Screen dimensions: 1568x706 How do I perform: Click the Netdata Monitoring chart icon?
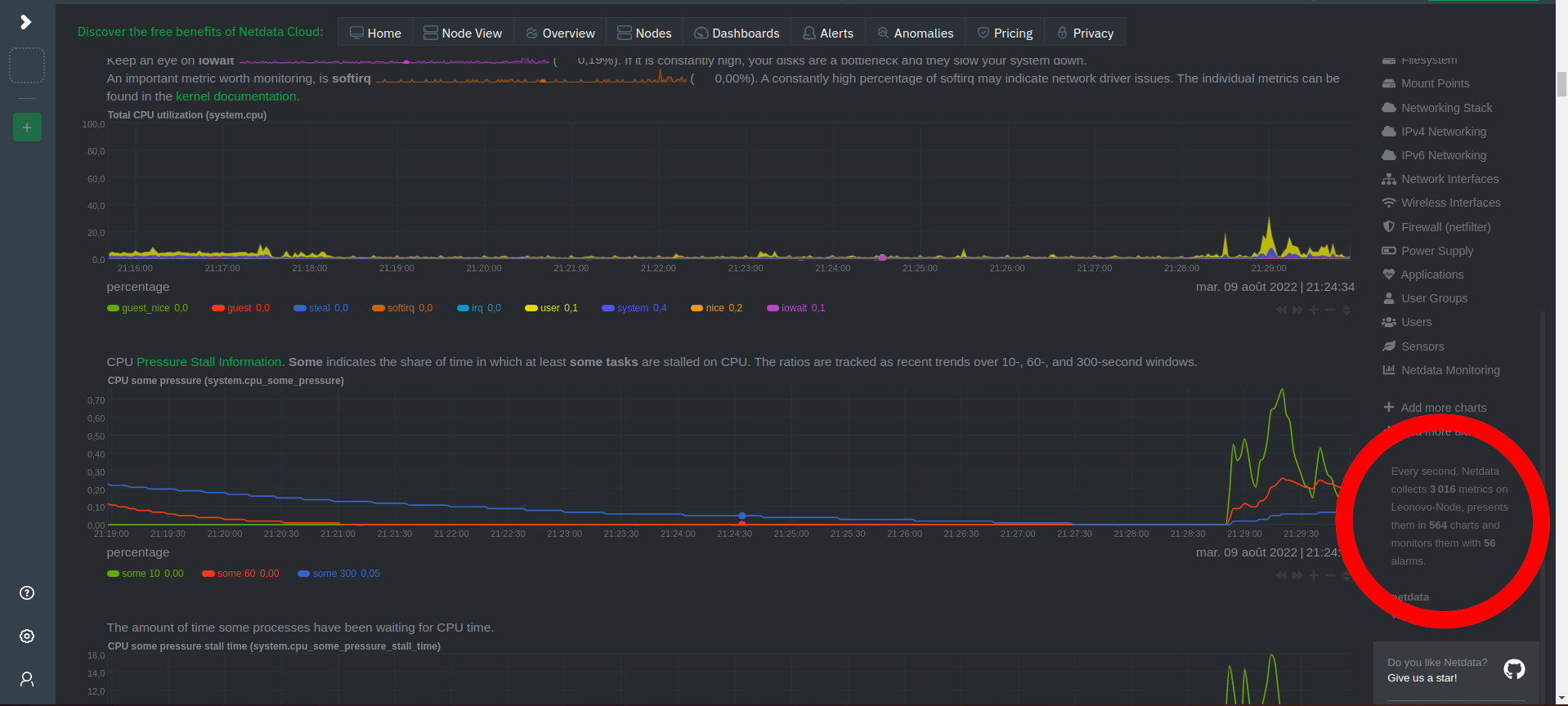1388,370
